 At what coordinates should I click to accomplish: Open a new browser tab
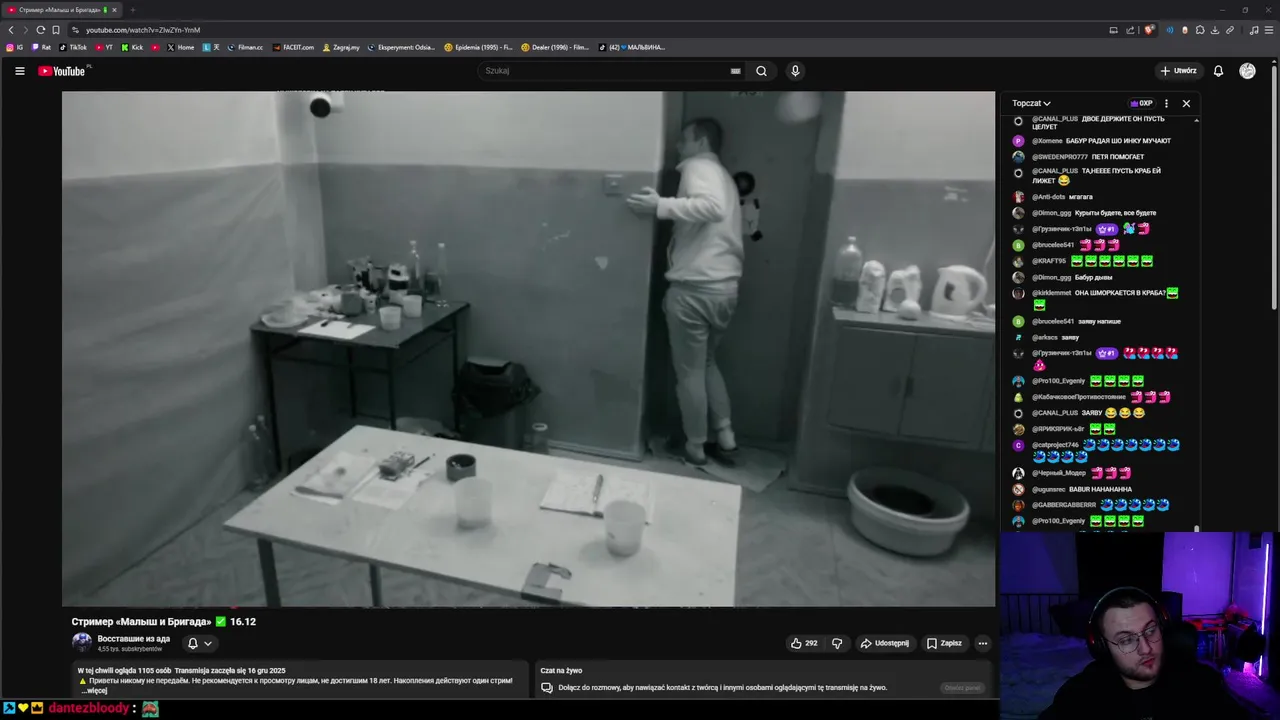(x=132, y=10)
